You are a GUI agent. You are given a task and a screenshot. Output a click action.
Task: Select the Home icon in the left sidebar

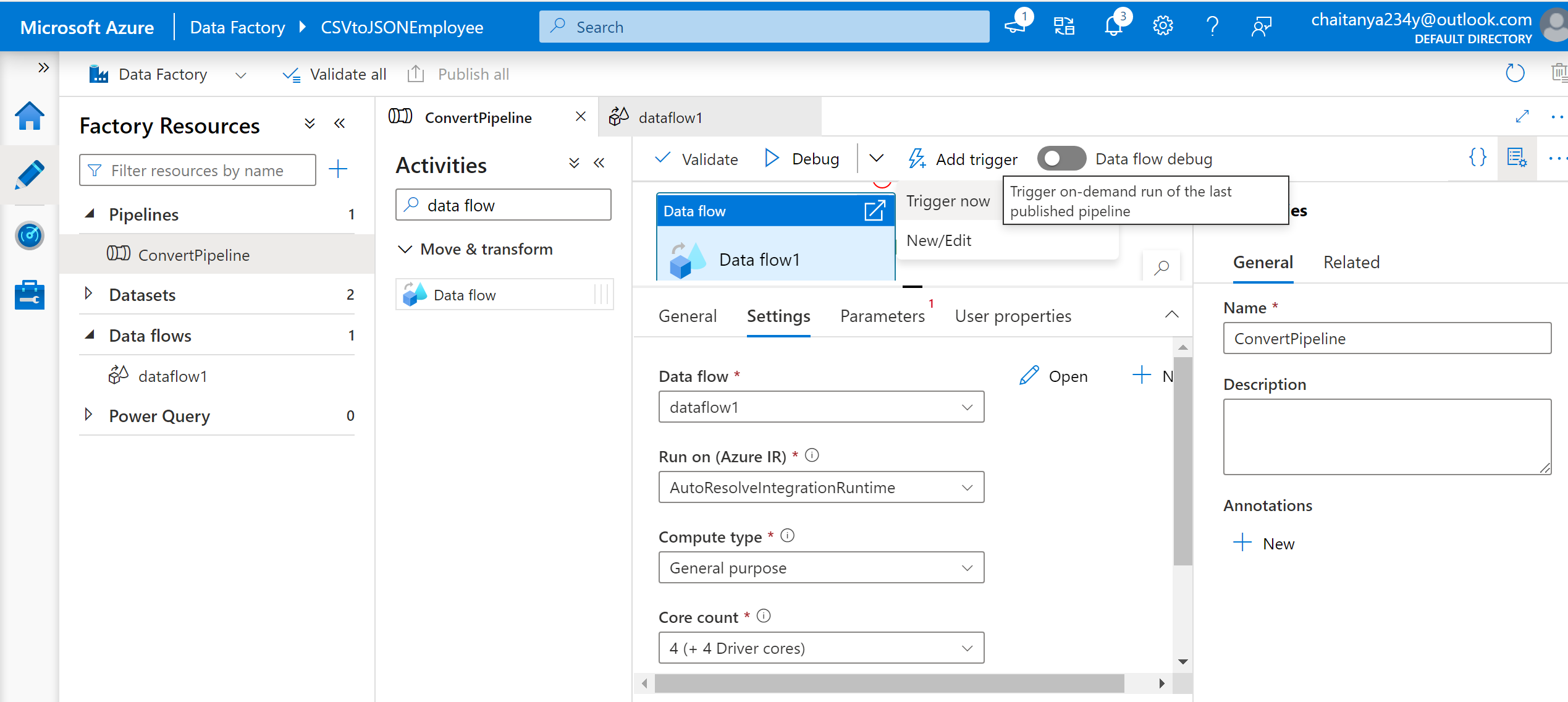[x=29, y=116]
